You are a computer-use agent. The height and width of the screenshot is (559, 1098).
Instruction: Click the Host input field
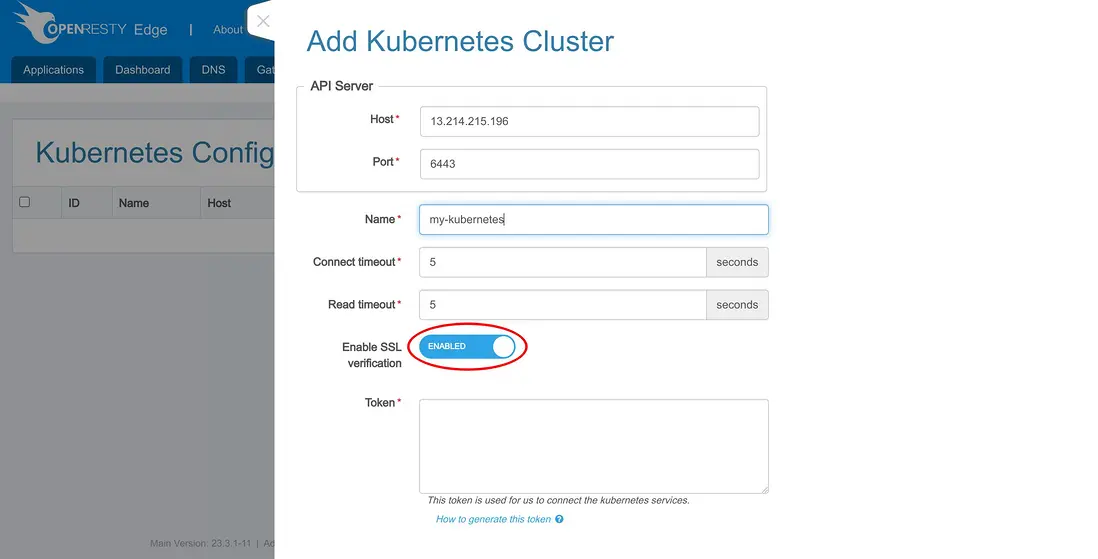(589, 121)
